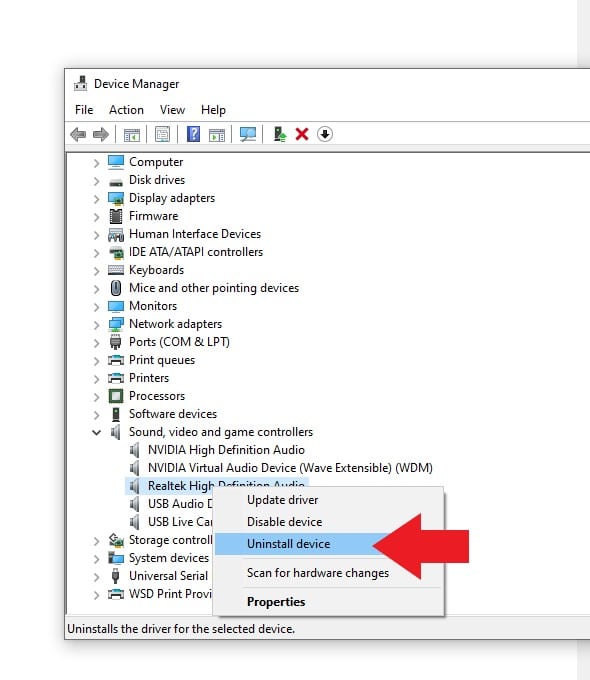Expand the Printers node
The image size is (590, 680).
[96, 379]
